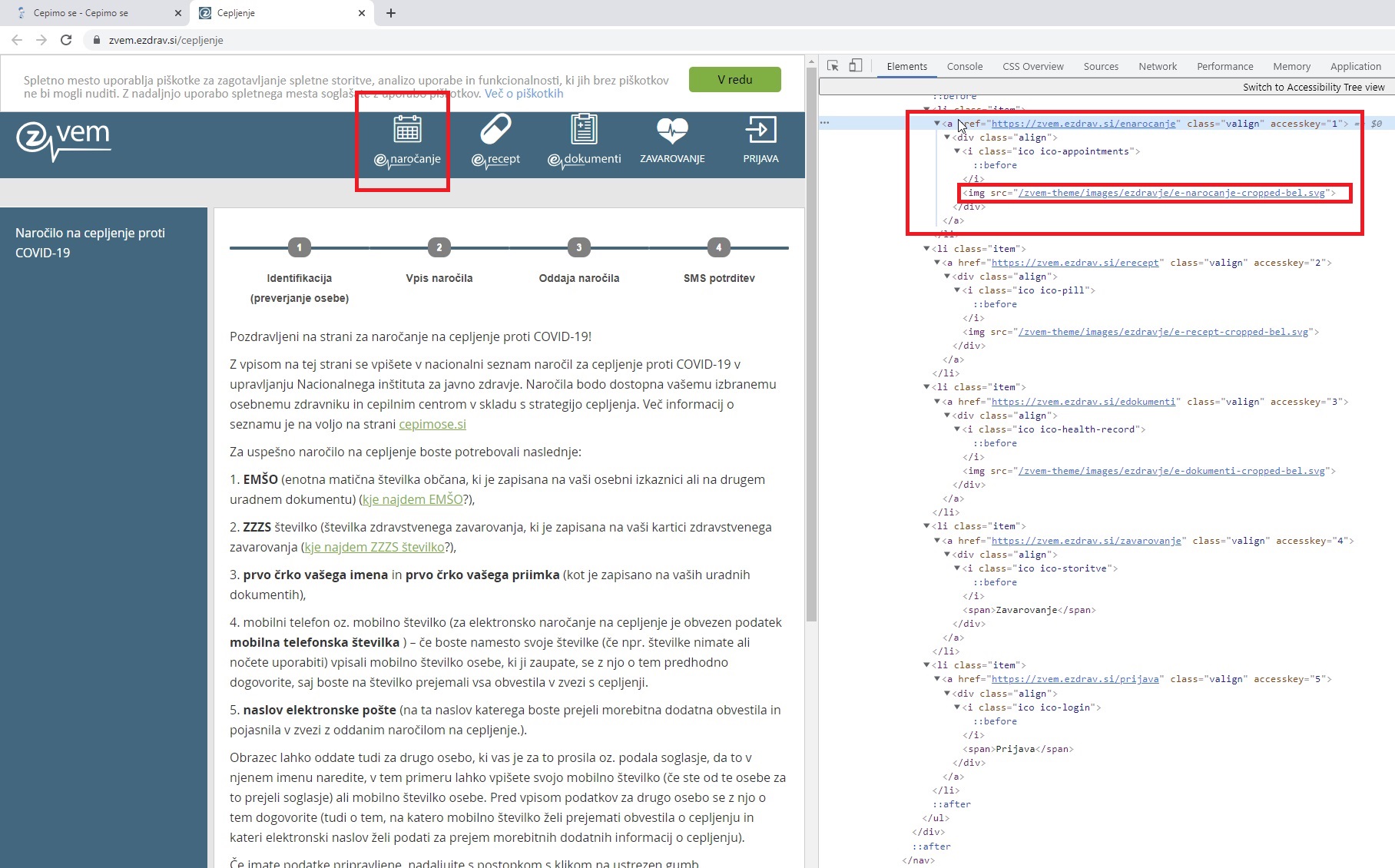Select the span Prijava DOM node
This screenshot has width=1395, height=868.
[1018, 749]
